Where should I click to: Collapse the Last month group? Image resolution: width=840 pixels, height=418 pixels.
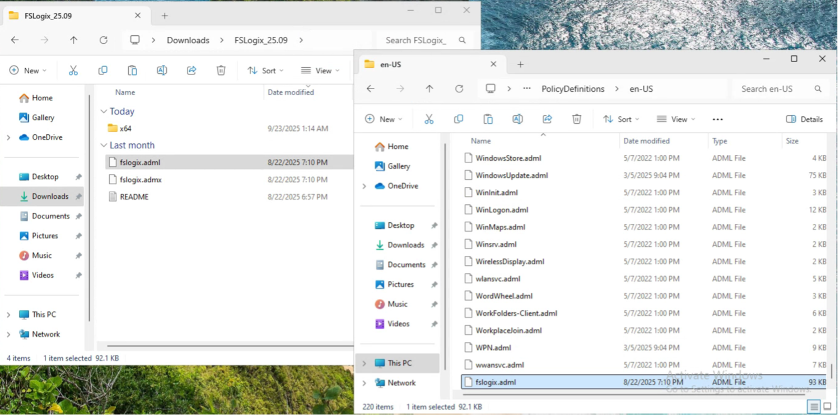tap(104, 145)
